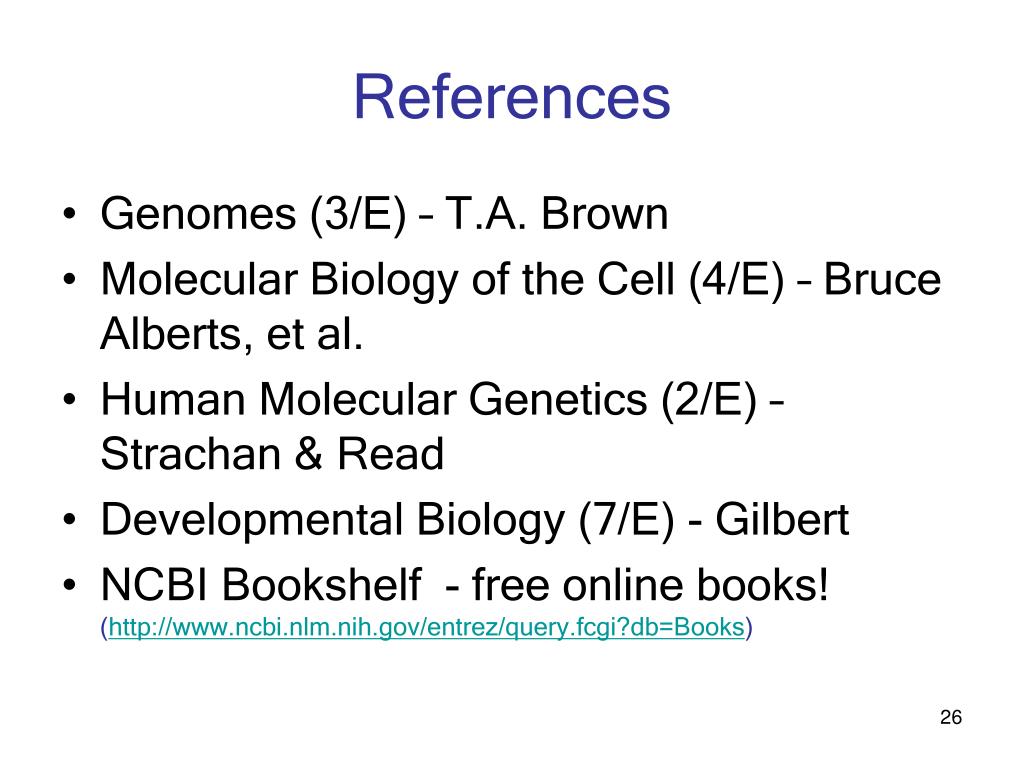Image resolution: width=1024 pixels, height=768 pixels.
Task: Click the word Gilbert
Action: [x=782, y=520]
